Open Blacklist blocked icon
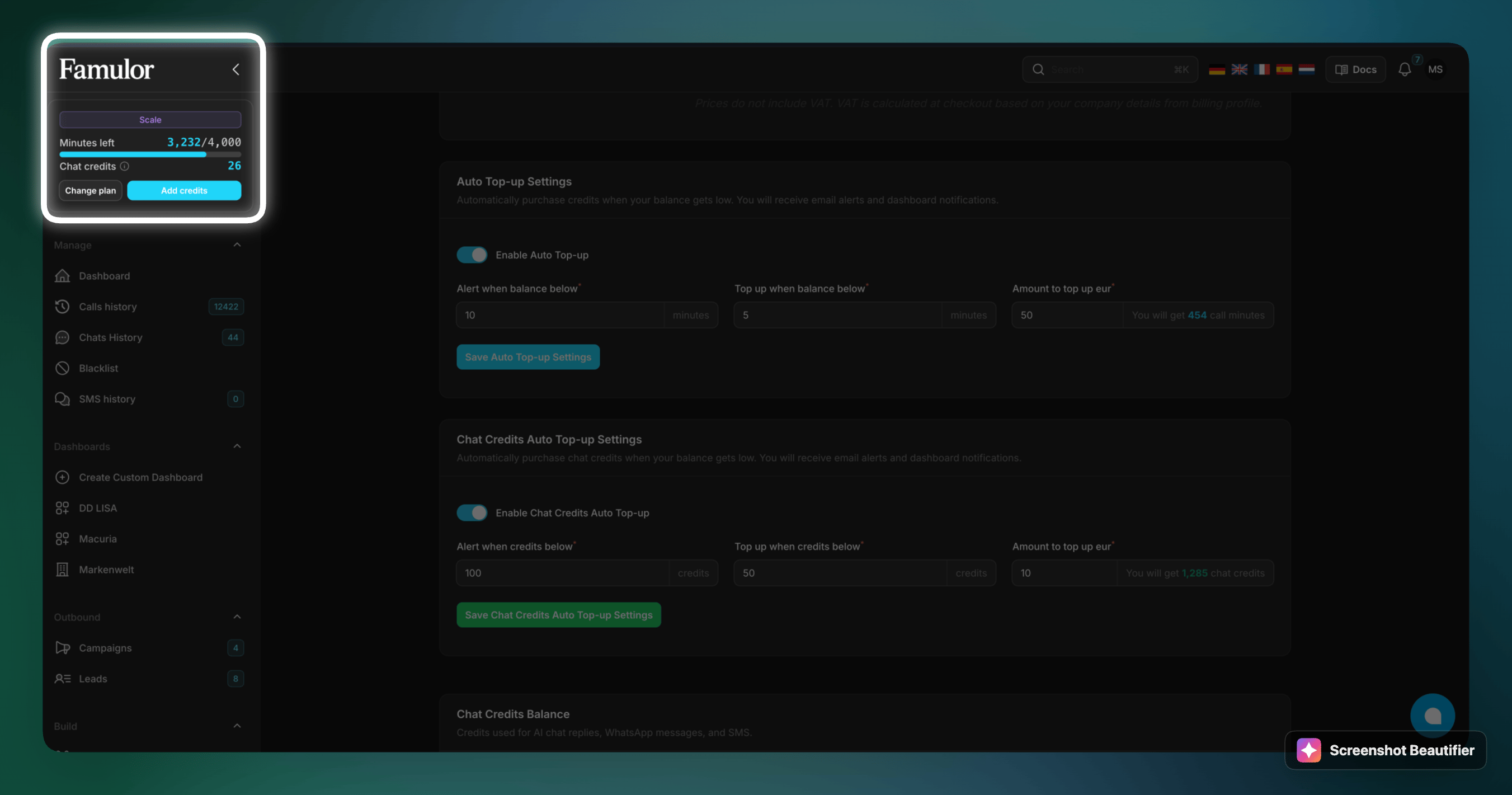 (62, 368)
